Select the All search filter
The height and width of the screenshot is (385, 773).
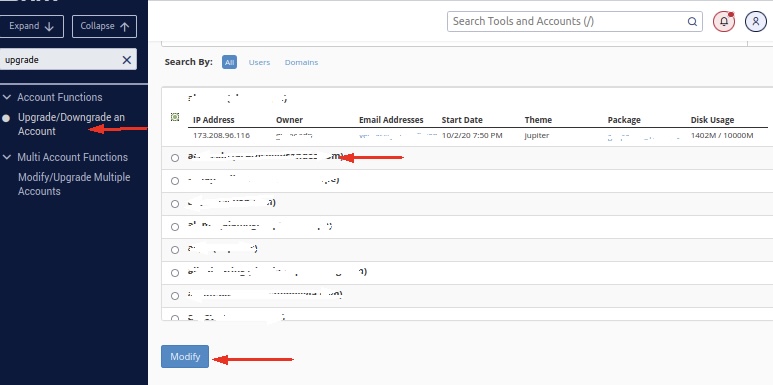pyautogui.click(x=229, y=62)
